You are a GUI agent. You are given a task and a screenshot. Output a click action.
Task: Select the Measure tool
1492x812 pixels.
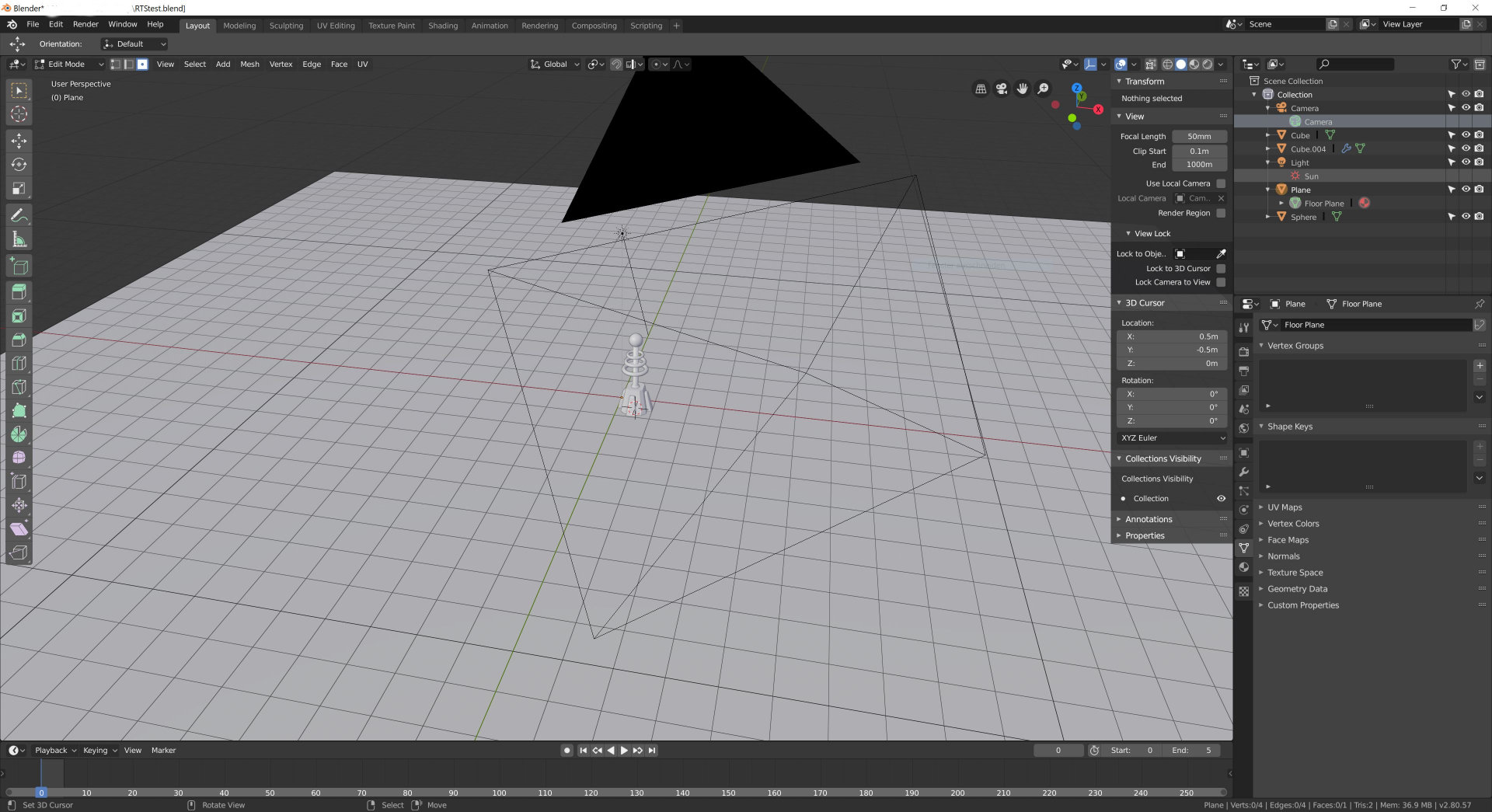click(19, 239)
